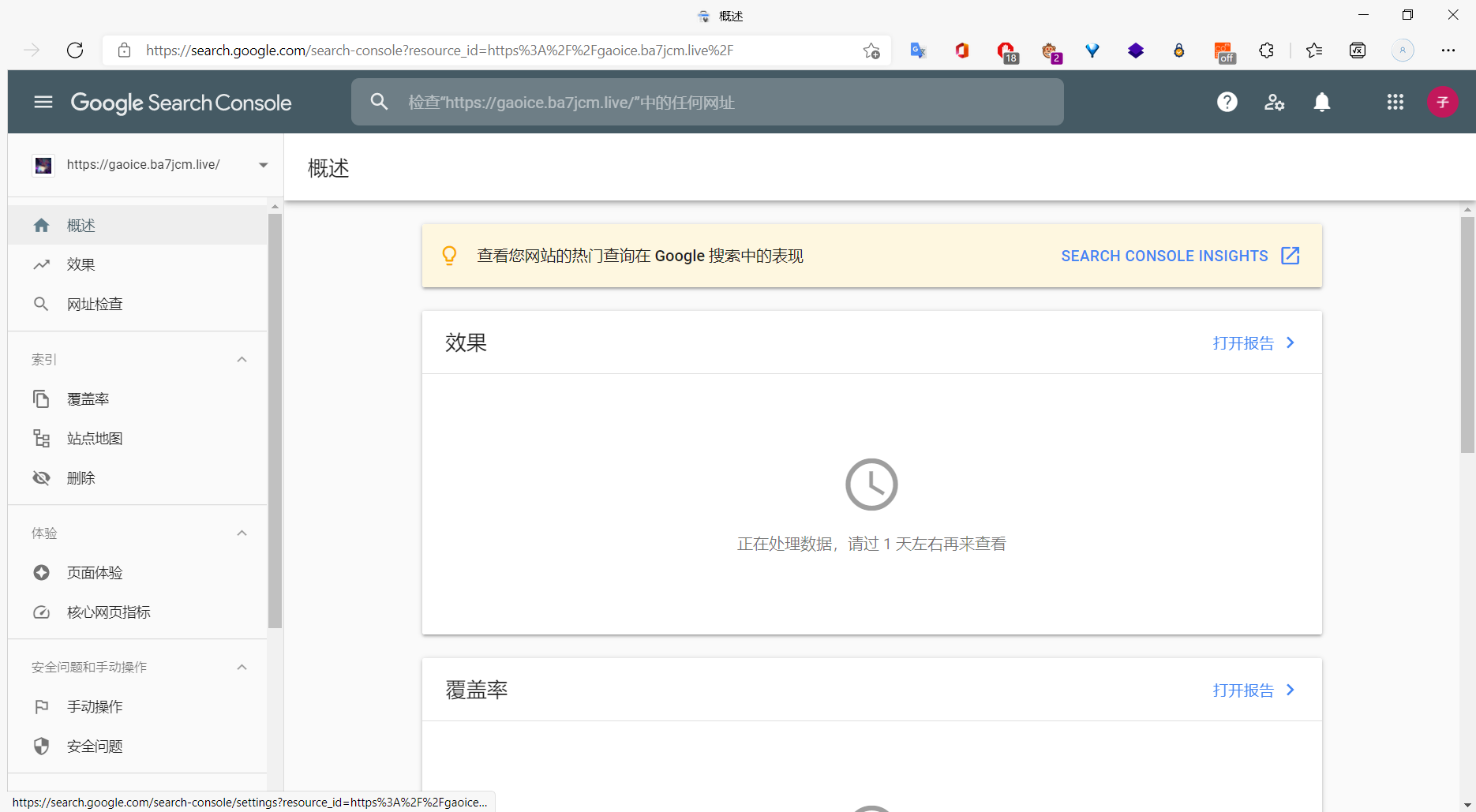The height and width of the screenshot is (812, 1476).
Task: Open the hamburger main menu
Action: (43, 102)
